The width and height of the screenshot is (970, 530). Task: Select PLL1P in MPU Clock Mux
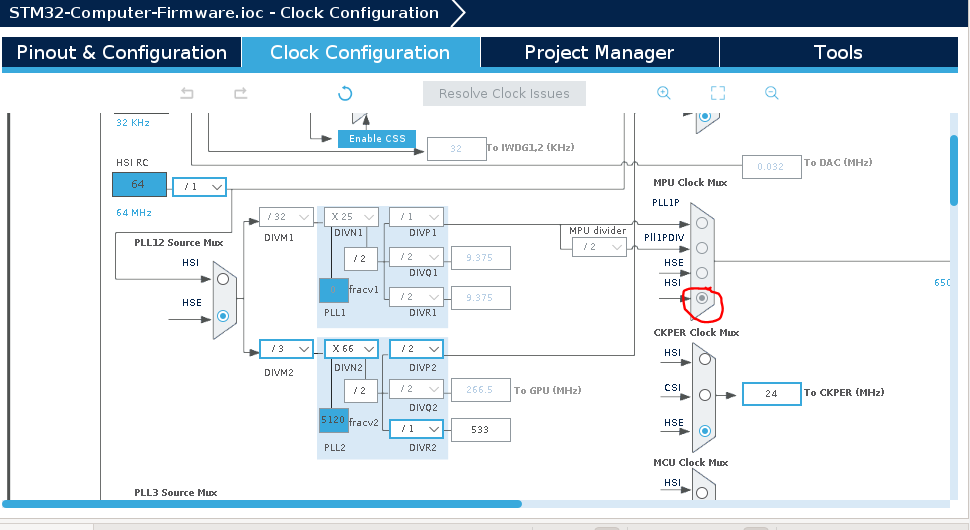[702, 223]
